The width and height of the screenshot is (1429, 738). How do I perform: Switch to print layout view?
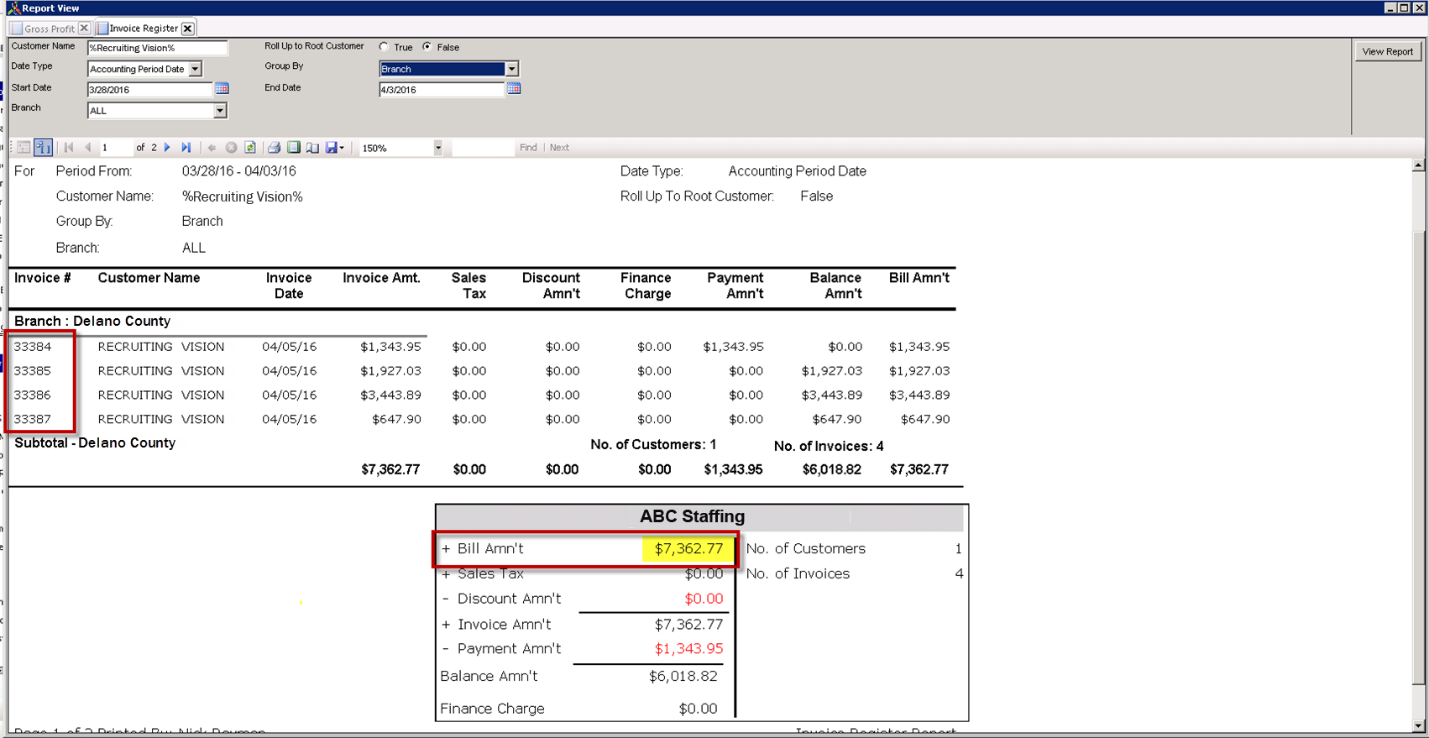(293, 147)
